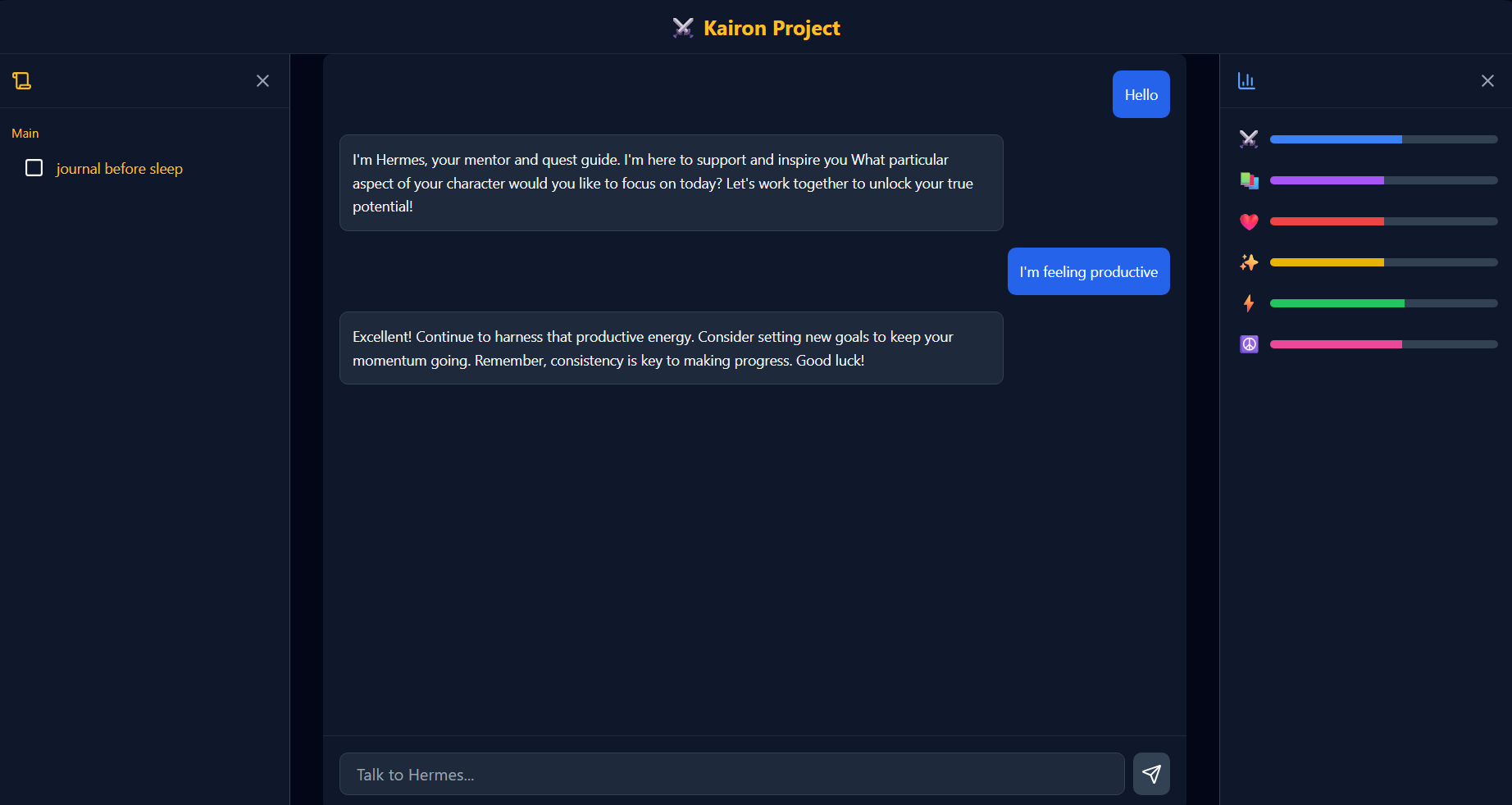Send the message with the paper plane icon
Viewport: 1512px width, 805px height.
(x=1151, y=773)
